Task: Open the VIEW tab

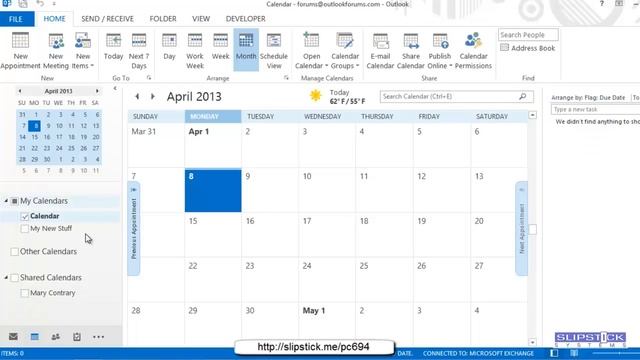Action: 201,19
